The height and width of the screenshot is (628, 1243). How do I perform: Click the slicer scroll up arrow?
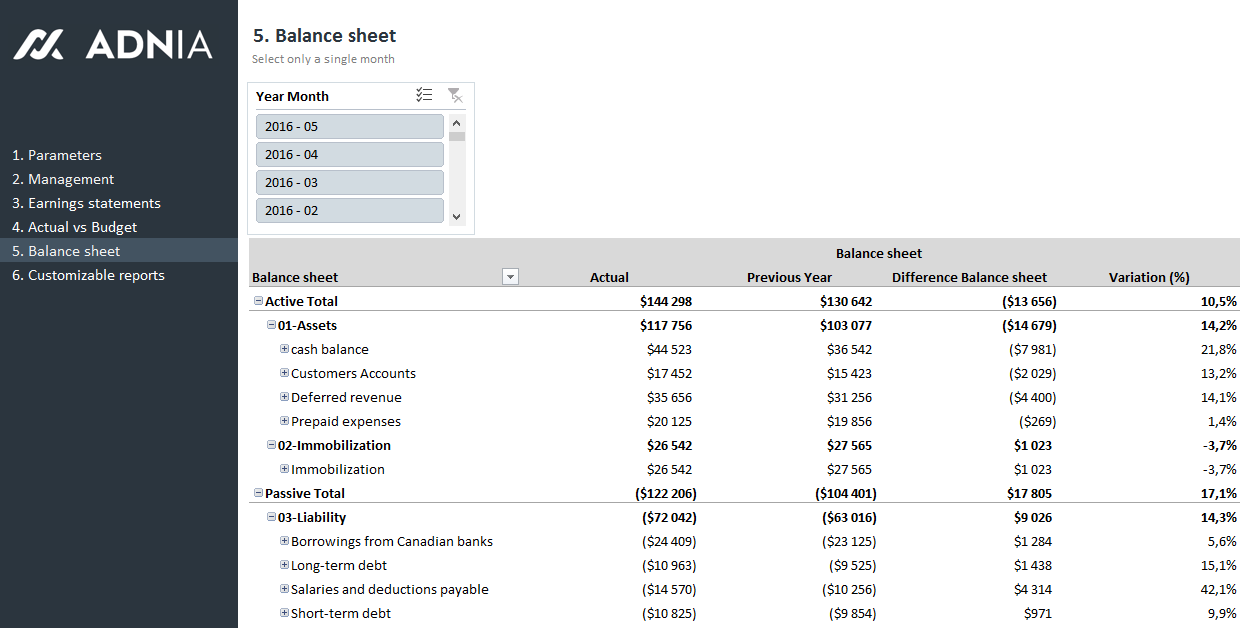coord(457,121)
